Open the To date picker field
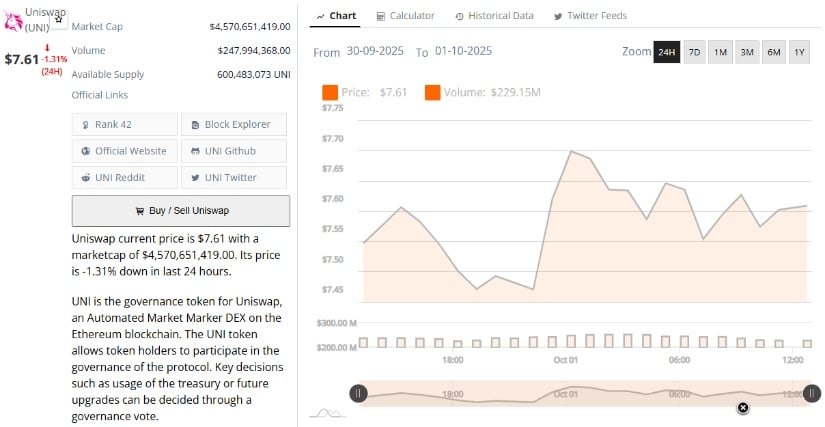Viewport: 825px width, 427px height. point(463,52)
